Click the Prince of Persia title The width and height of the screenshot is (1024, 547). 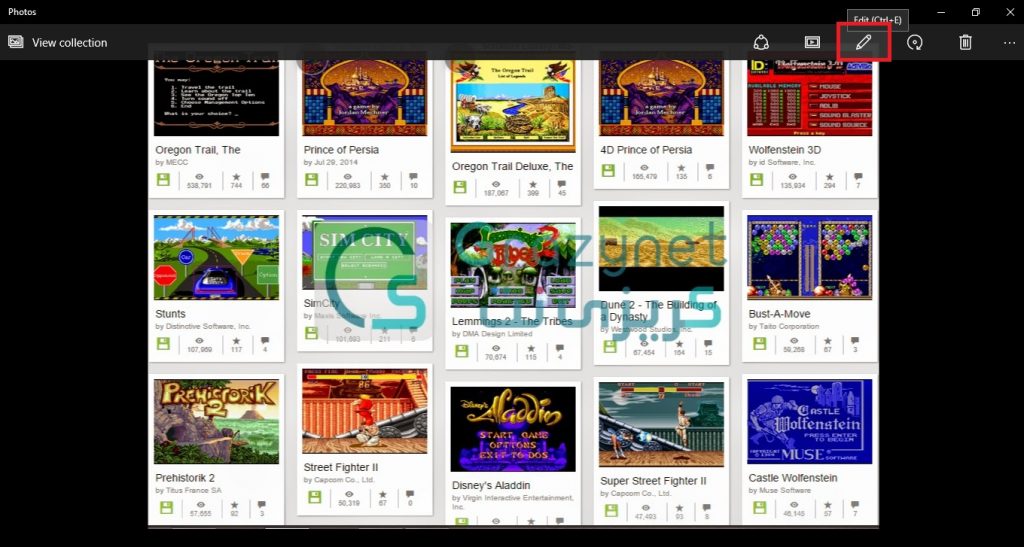pyautogui.click(x=341, y=149)
